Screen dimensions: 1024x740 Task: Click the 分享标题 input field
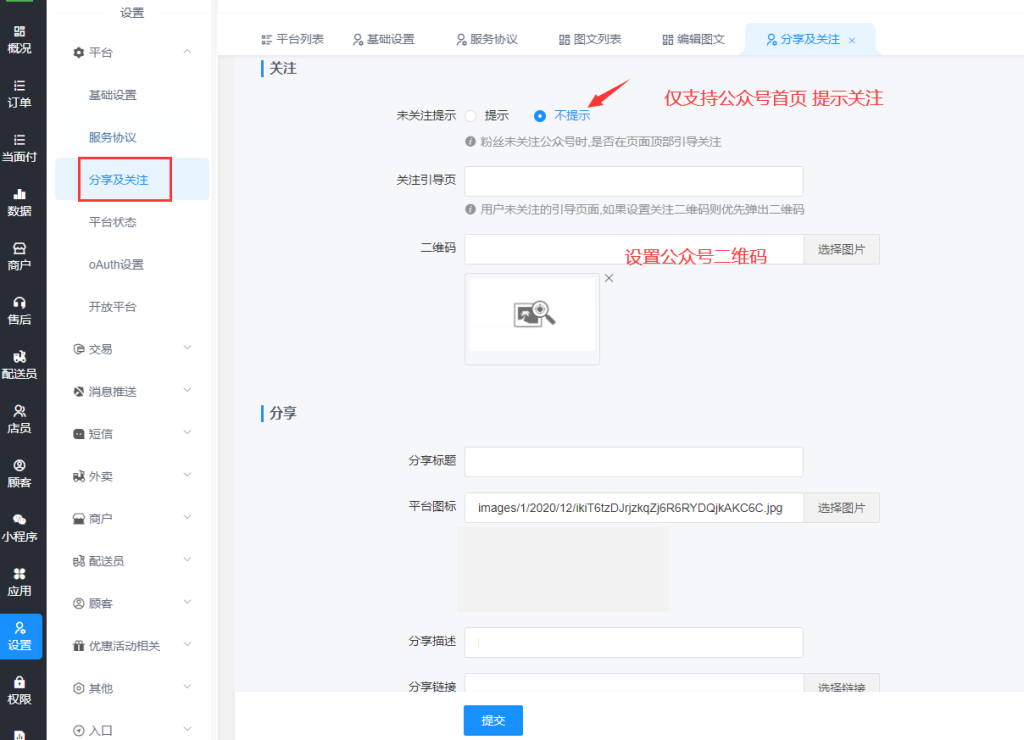click(x=634, y=462)
